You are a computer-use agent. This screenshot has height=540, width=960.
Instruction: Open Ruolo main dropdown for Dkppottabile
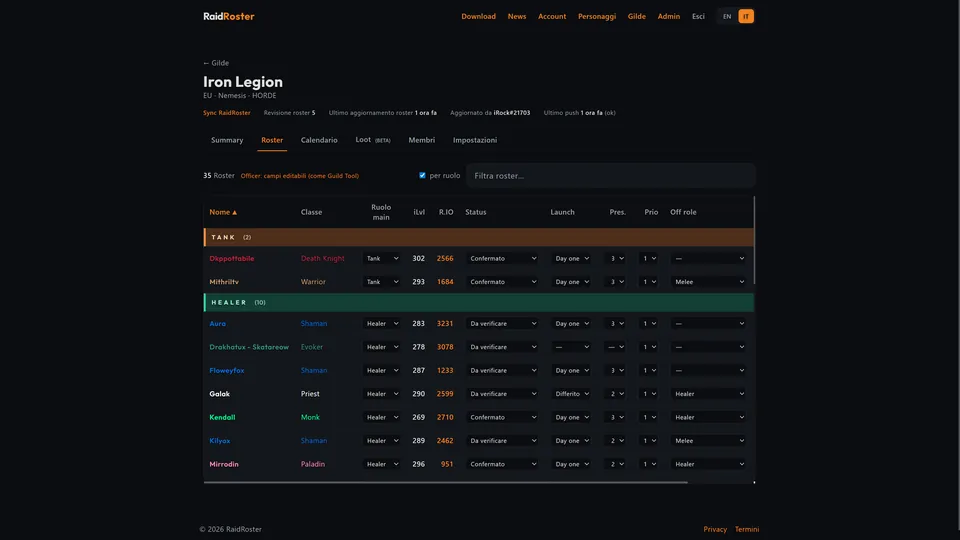[381, 258]
